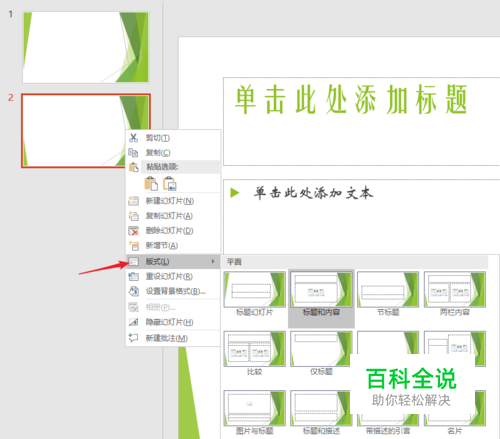Click the Format Background icon
This screenshot has height=439, width=500.
pyautogui.click(x=134, y=291)
